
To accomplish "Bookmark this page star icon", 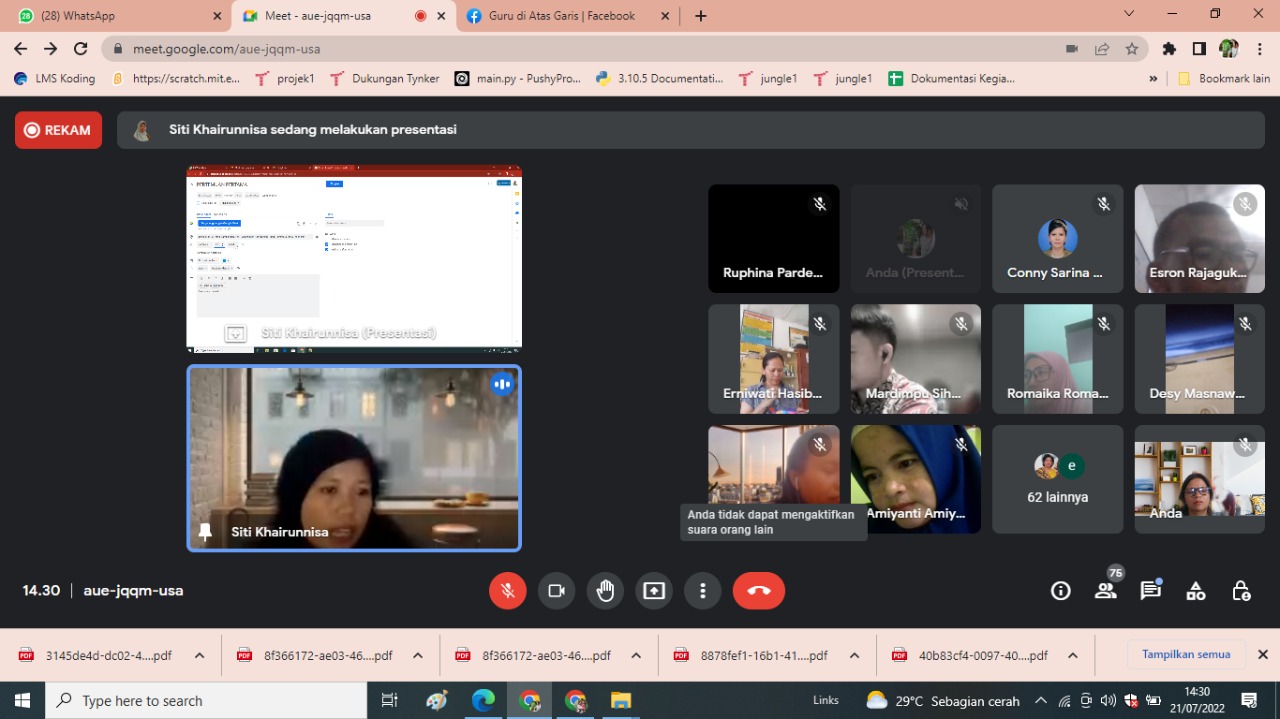I will [x=1132, y=48].
